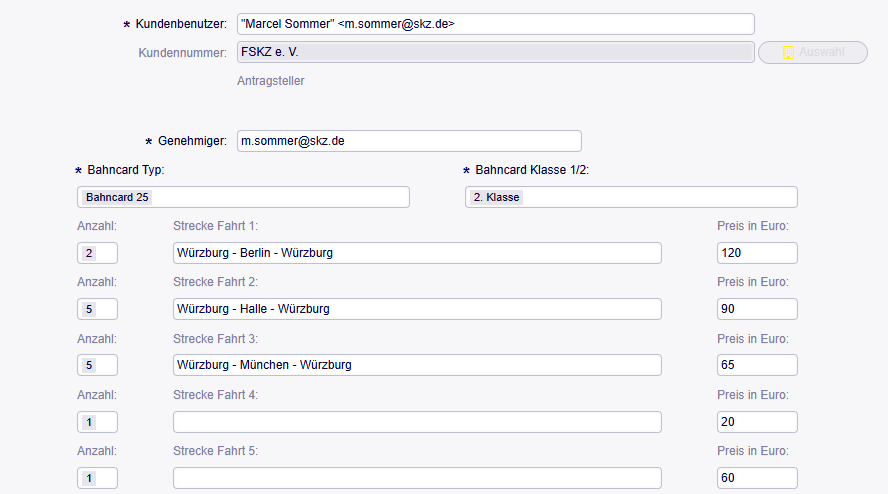Image resolution: width=888 pixels, height=494 pixels.
Task: Open the Anzahl selector for Fahrt 4
Action: coord(97,422)
